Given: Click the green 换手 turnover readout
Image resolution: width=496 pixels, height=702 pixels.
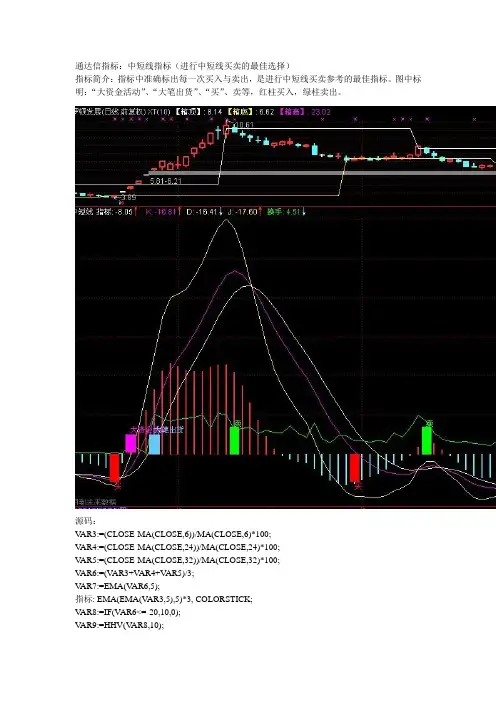Looking at the screenshot, I should point(286,211).
